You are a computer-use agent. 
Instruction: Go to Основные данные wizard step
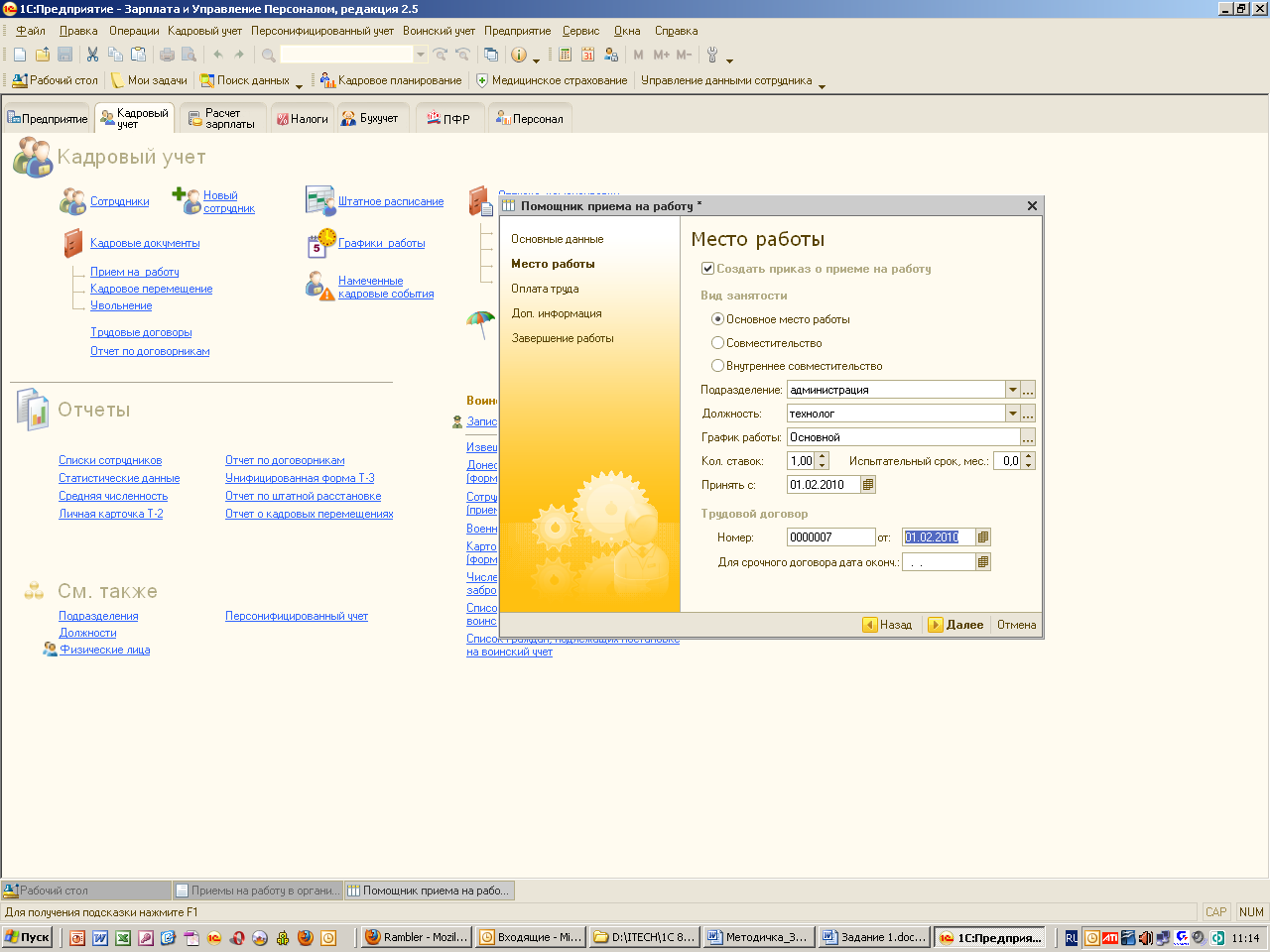click(557, 239)
